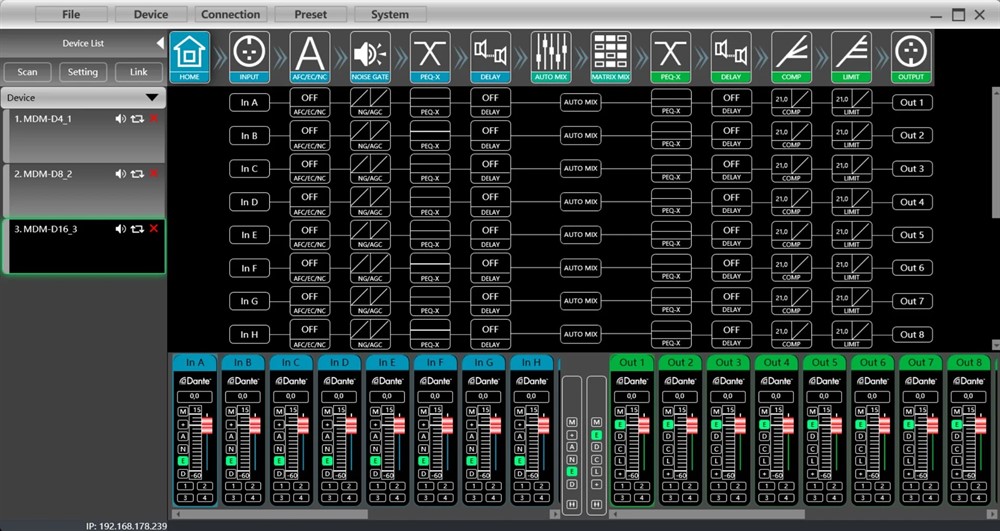Click the red fader on In B
1000x531 pixels.
point(254,426)
